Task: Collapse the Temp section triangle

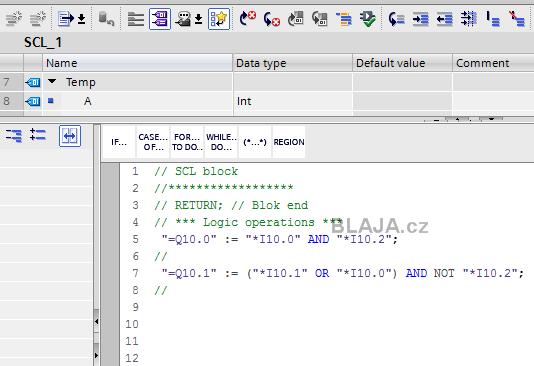Action: (x=52, y=81)
